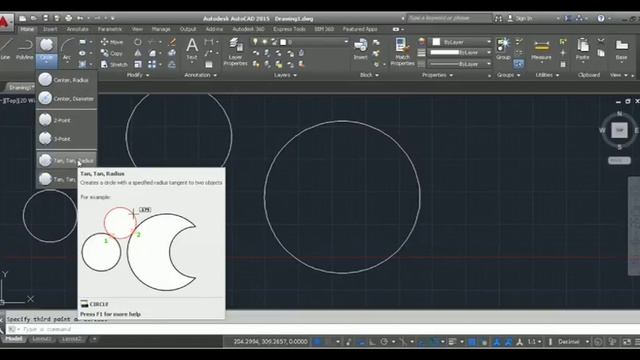Choose 3-Point circle option
The image size is (640, 360).
point(67,139)
